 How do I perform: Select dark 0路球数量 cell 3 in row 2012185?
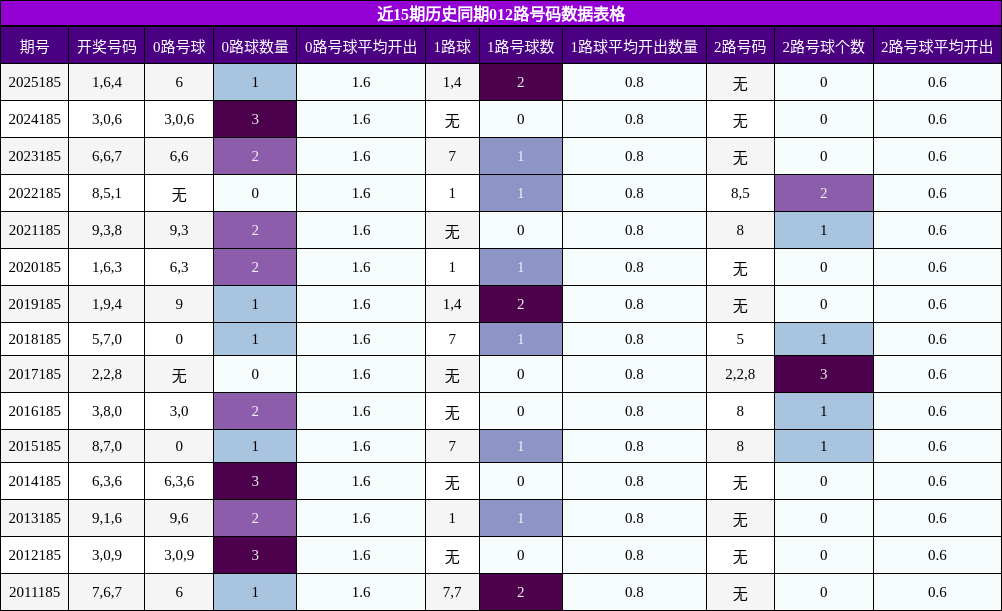[255, 555]
